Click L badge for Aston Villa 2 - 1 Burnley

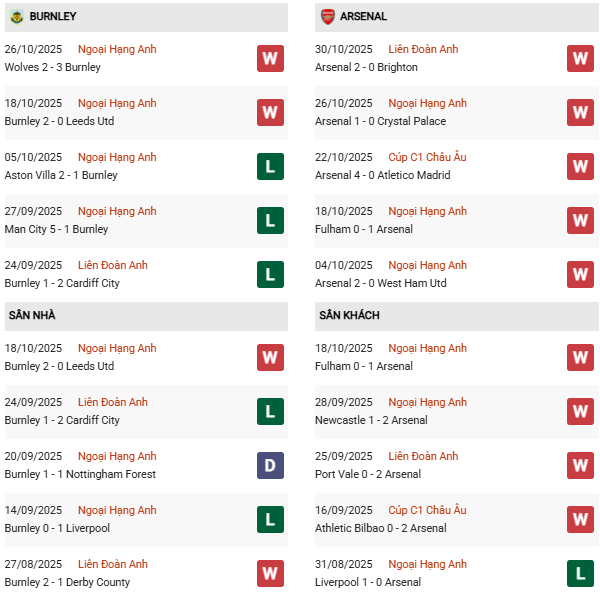pyautogui.click(x=270, y=166)
